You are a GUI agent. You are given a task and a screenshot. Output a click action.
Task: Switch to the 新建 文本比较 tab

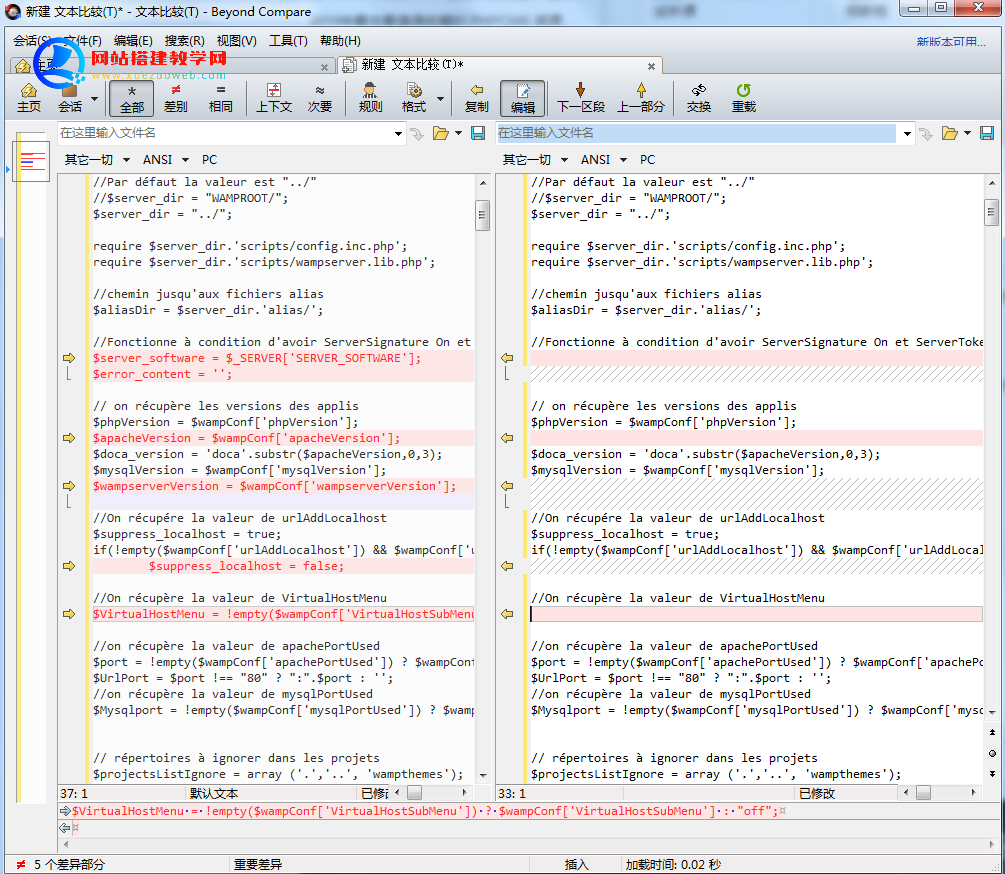tap(412, 65)
